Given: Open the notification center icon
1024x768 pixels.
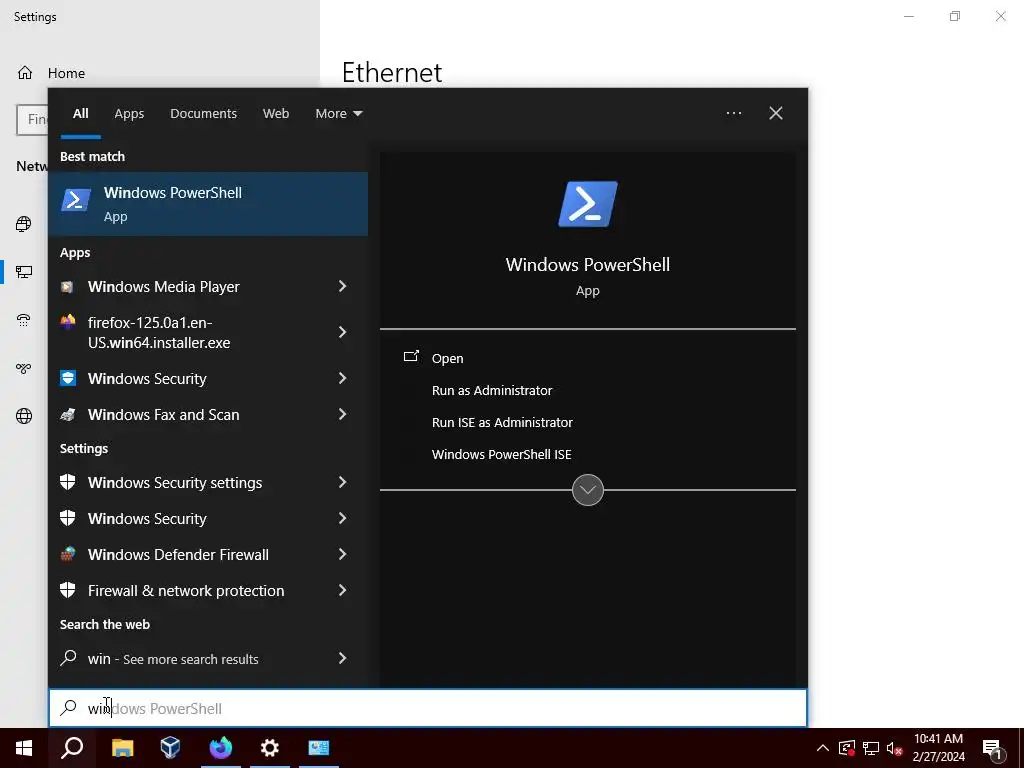Looking at the screenshot, I should pyautogui.click(x=992, y=749).
